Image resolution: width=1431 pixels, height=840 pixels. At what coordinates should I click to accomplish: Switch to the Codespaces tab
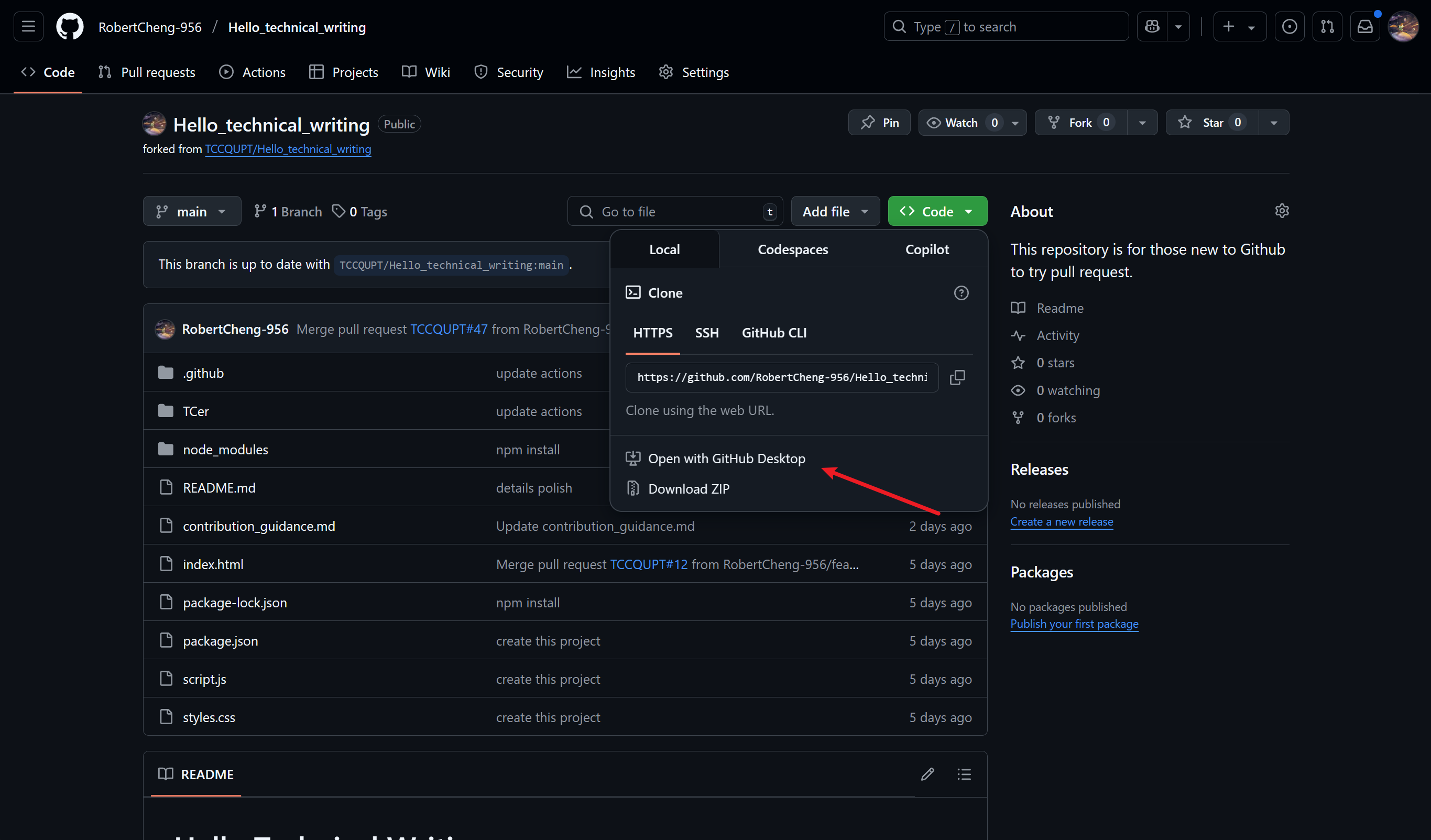793,249
